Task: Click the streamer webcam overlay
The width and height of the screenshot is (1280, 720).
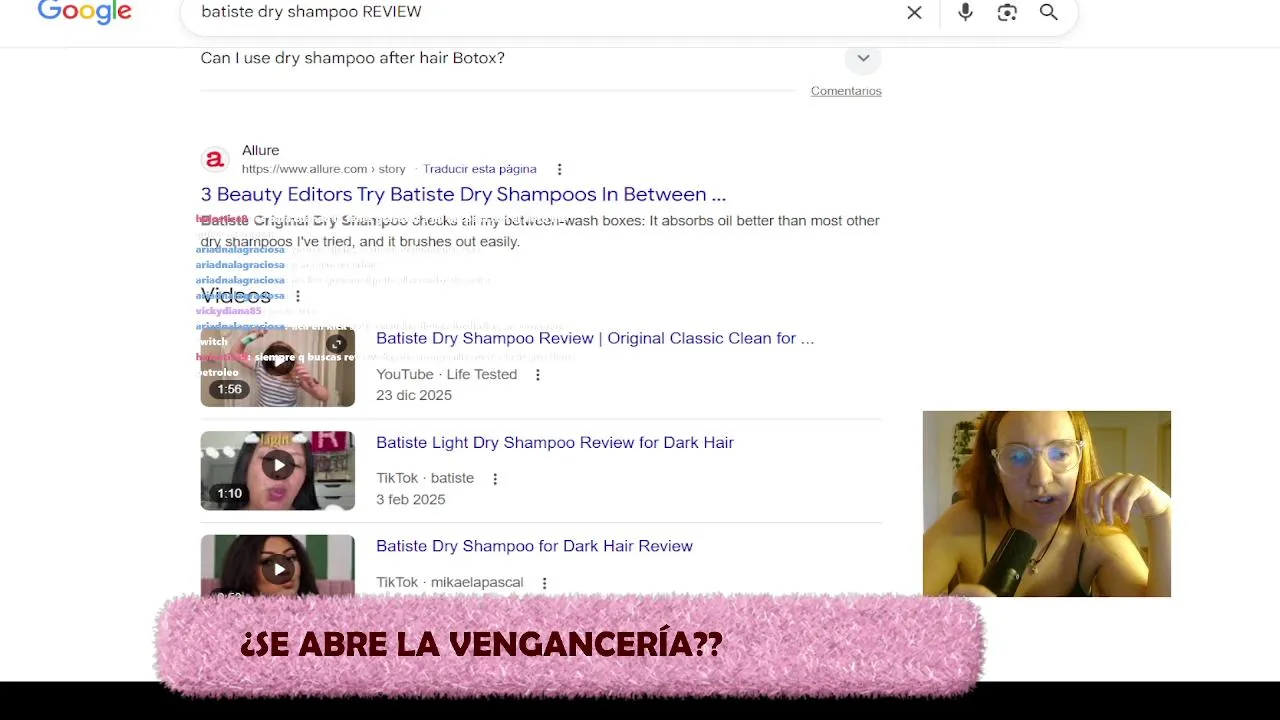Action: point(1046,504)
